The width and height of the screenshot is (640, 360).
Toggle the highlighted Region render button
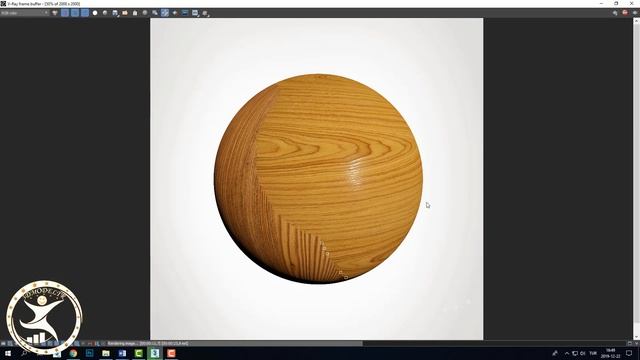tap(165, 13)
